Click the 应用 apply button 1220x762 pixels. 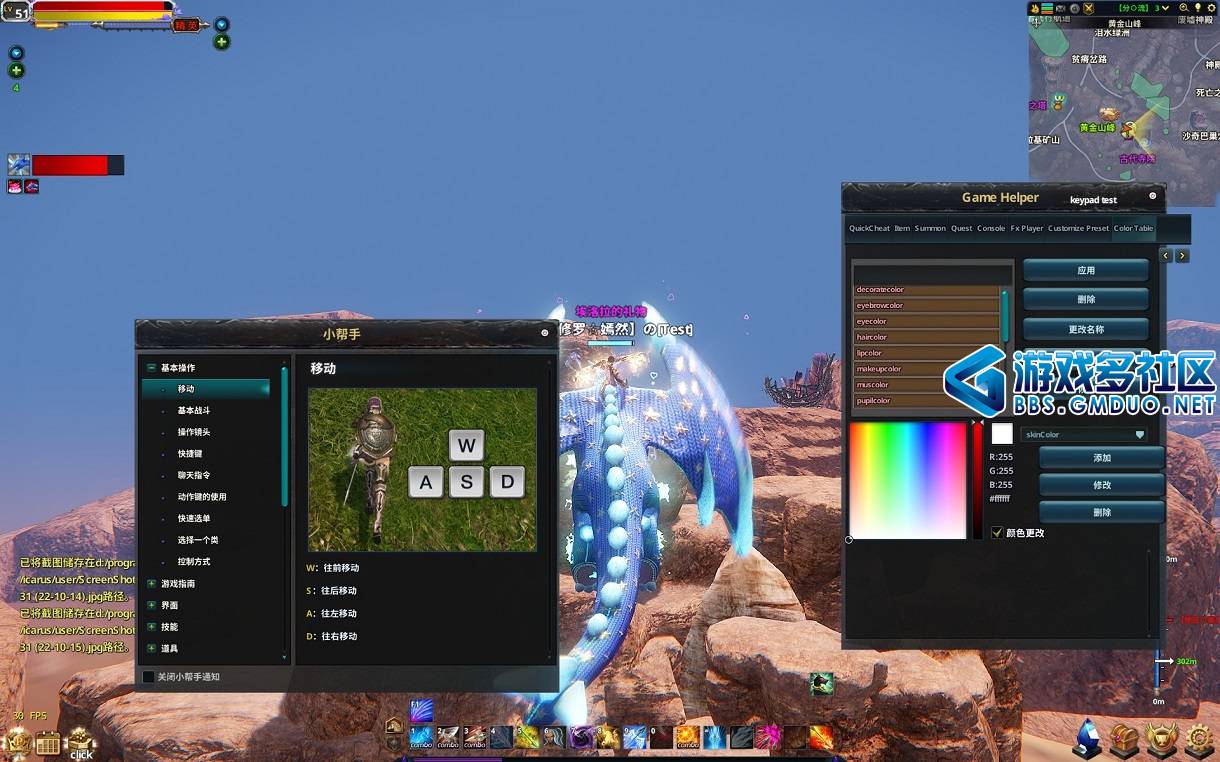[x=1086, y=270]
